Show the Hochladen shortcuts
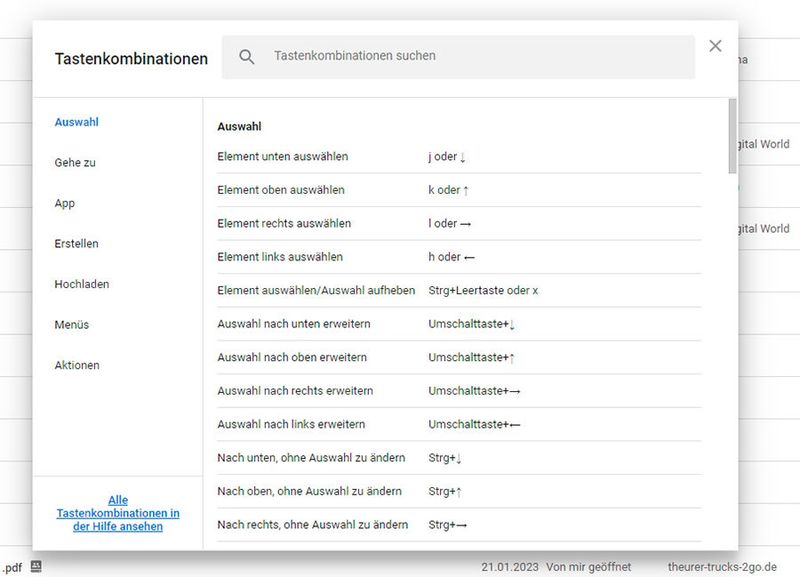 (x=82, y=284)
